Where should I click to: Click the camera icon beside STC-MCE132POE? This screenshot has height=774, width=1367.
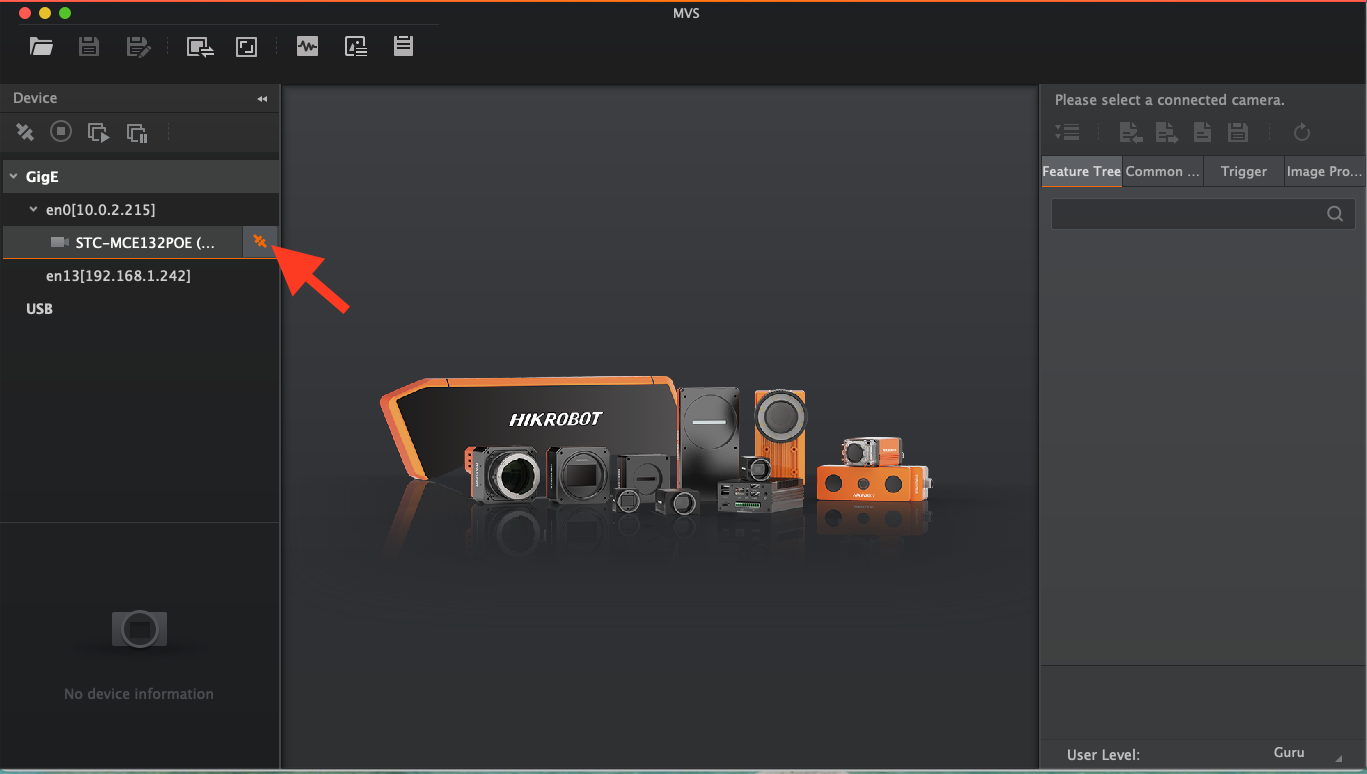(60, 242)
